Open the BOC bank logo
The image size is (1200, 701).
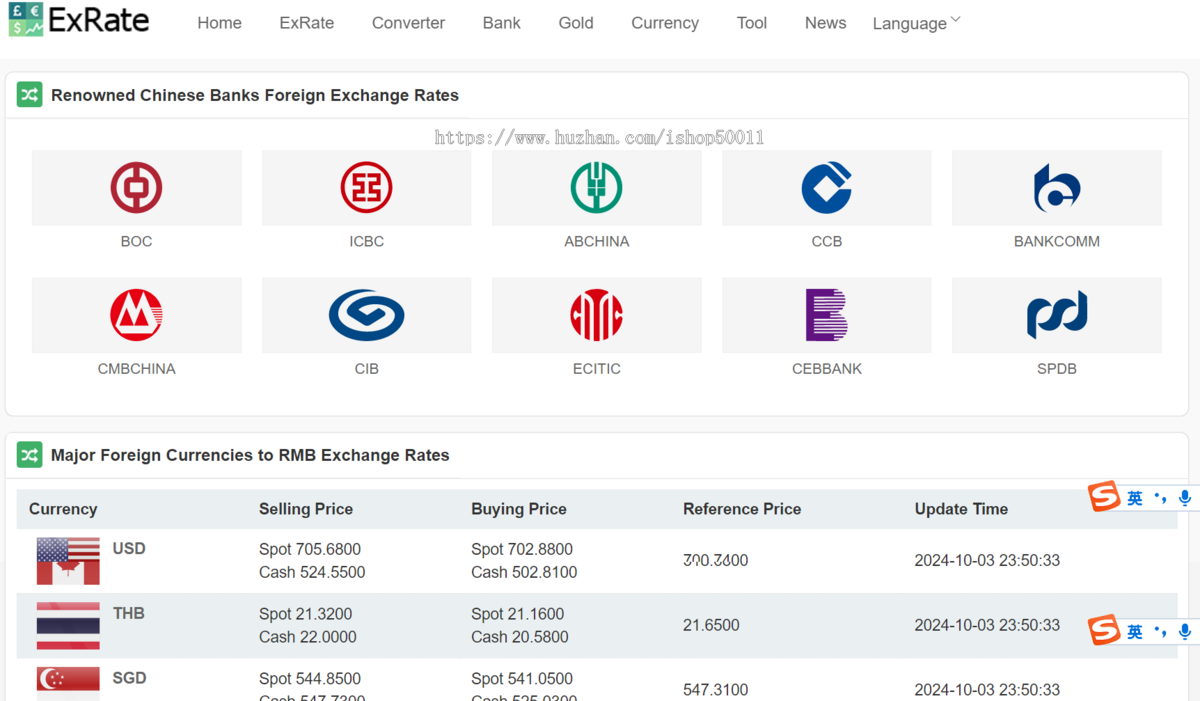(136, 188)
